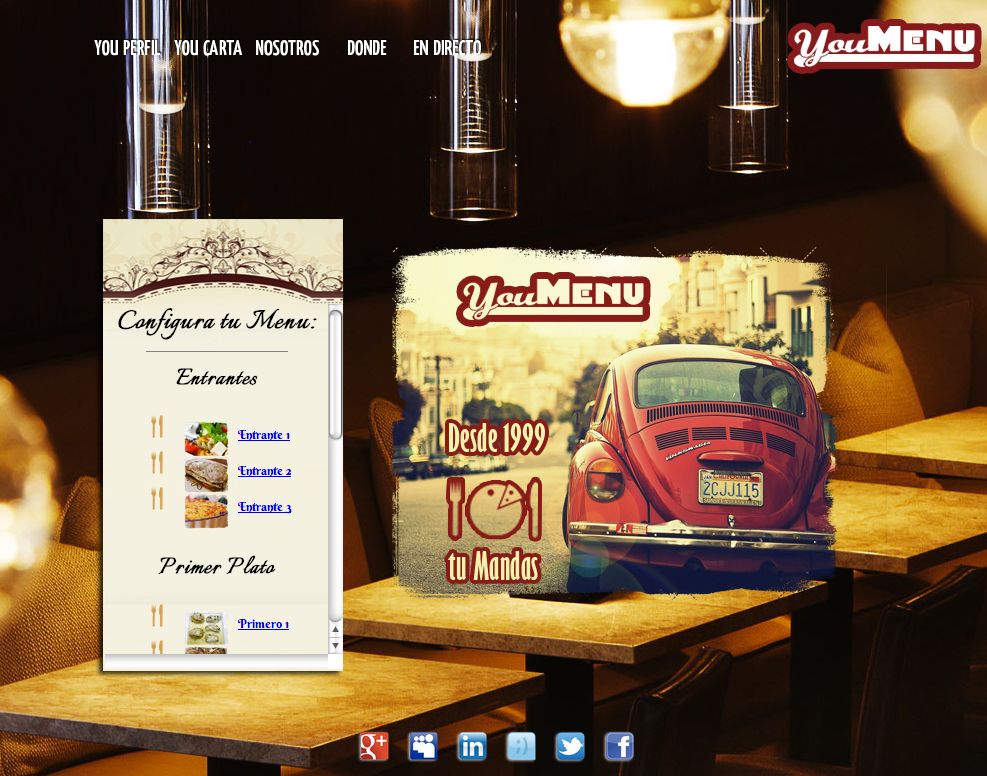Viewport: 987px width, 776px height.
Task: Follow the Entrante 1 link
Action: point(264,435)
